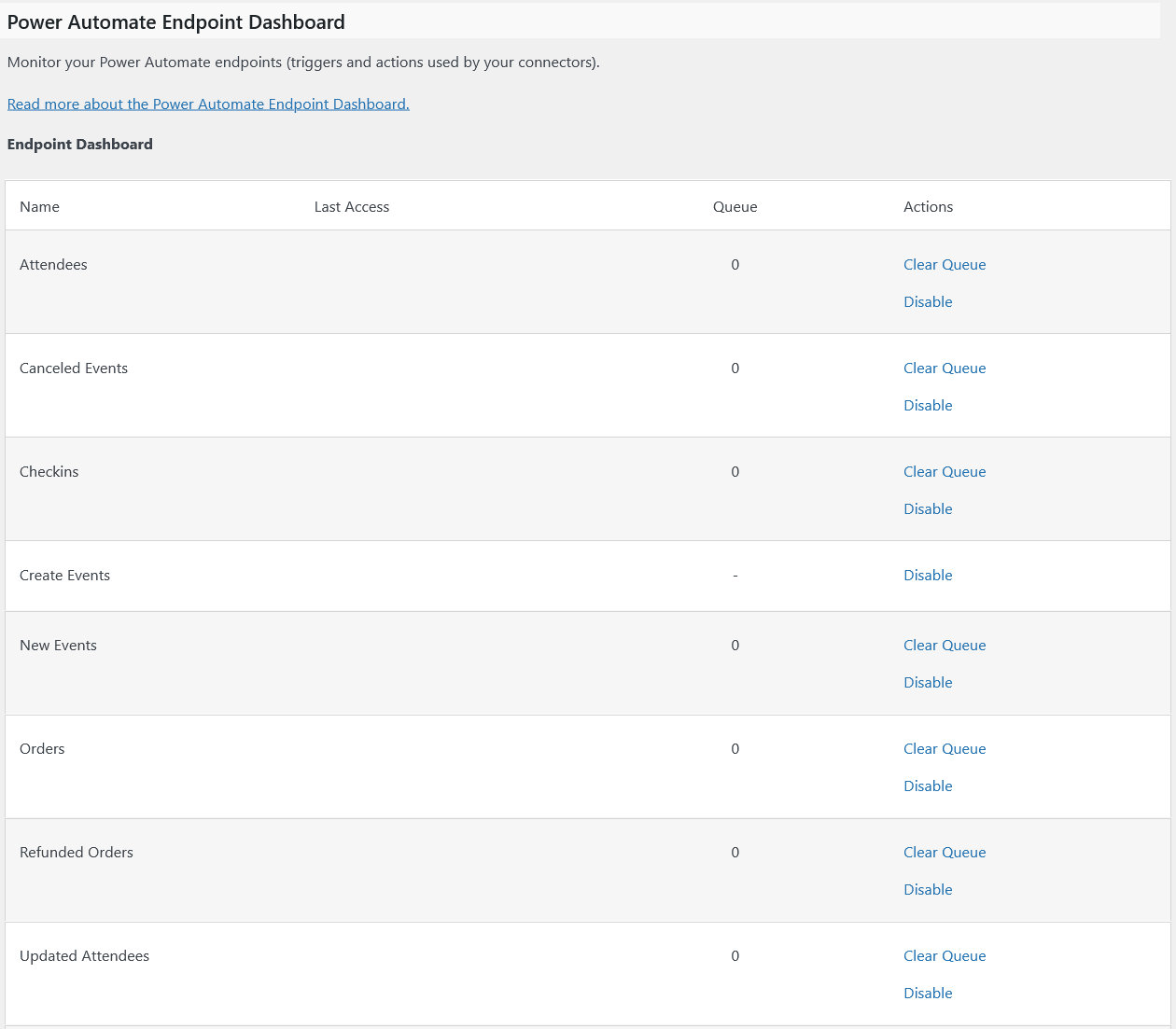Click the Name column header
Image resolution: width=1176 pixels, height=1029 pixels.
coord(39,206)
